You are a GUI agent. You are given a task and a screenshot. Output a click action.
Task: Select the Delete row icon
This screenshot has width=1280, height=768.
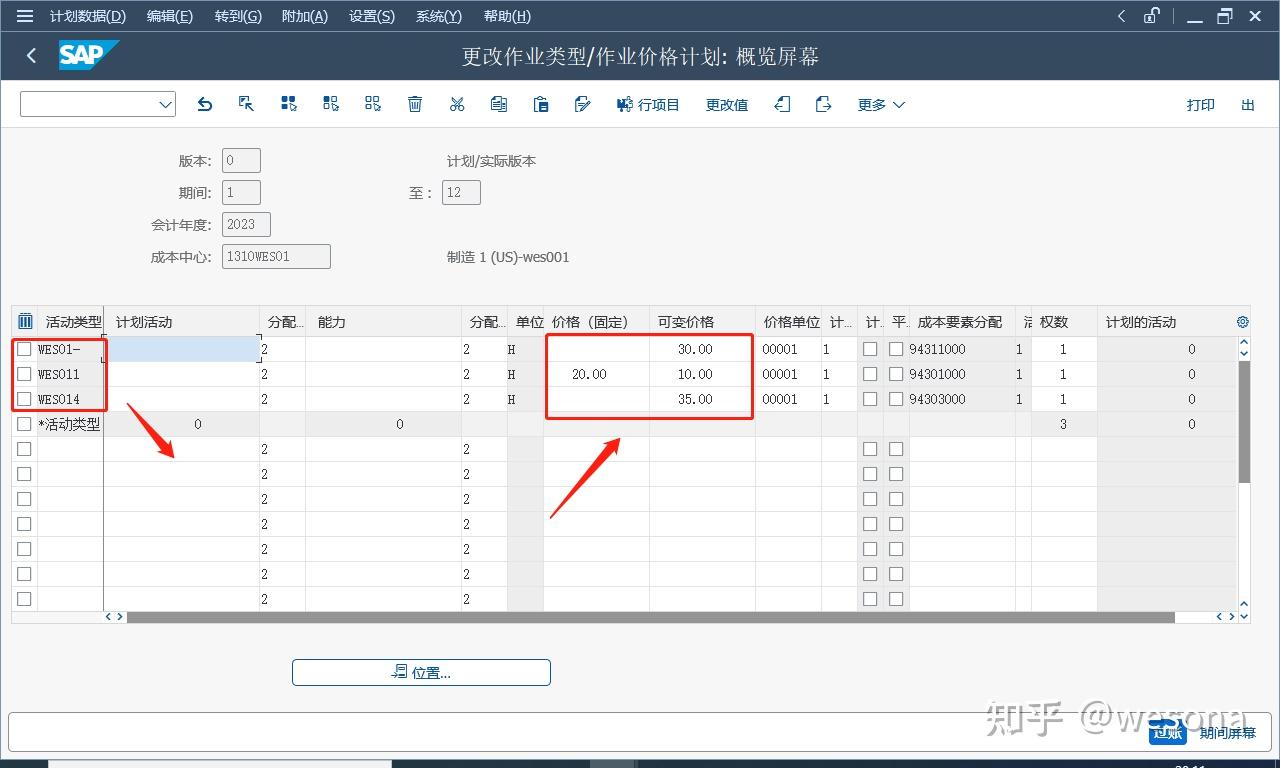coord(415,104)
